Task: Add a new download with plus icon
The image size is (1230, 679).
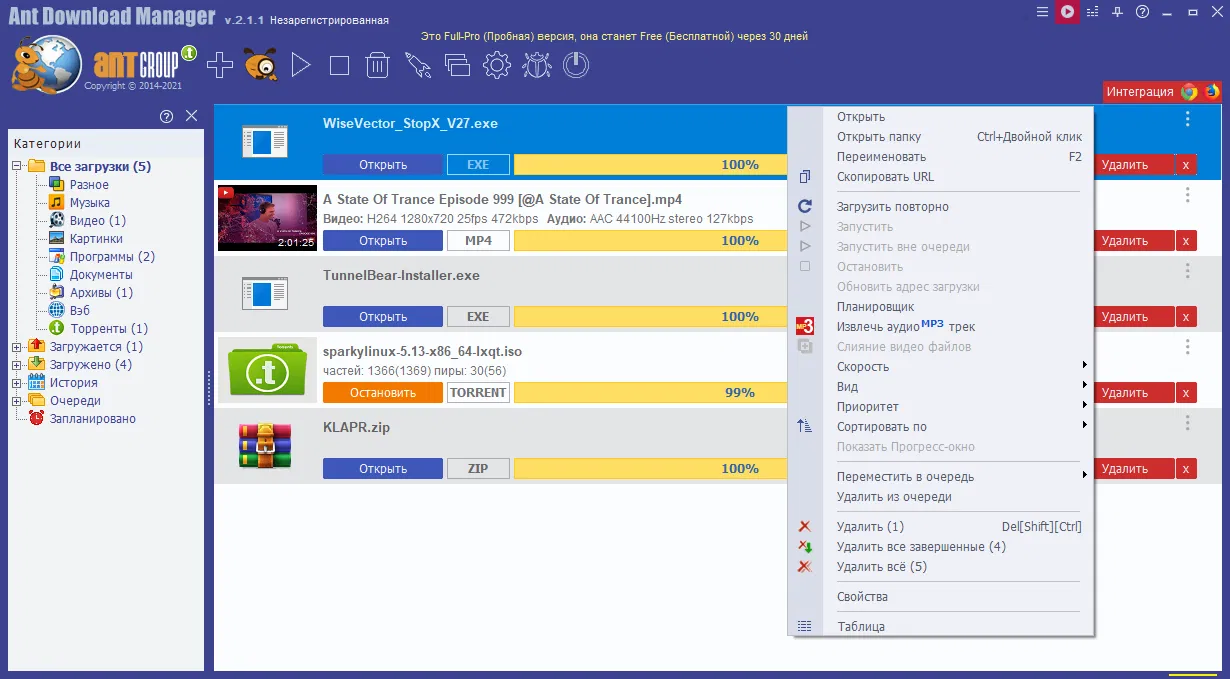Action: [x=219, y=66]
